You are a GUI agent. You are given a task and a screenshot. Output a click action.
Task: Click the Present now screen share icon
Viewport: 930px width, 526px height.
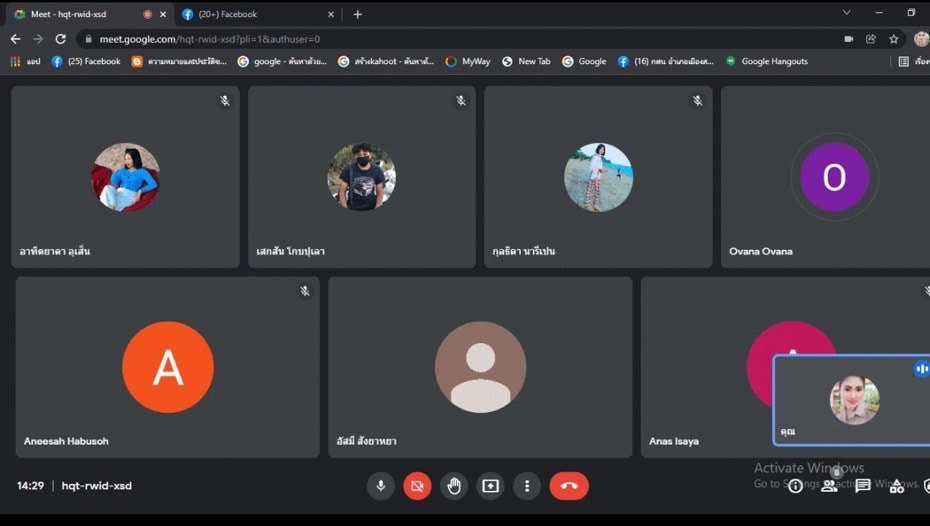coord(490,486)
